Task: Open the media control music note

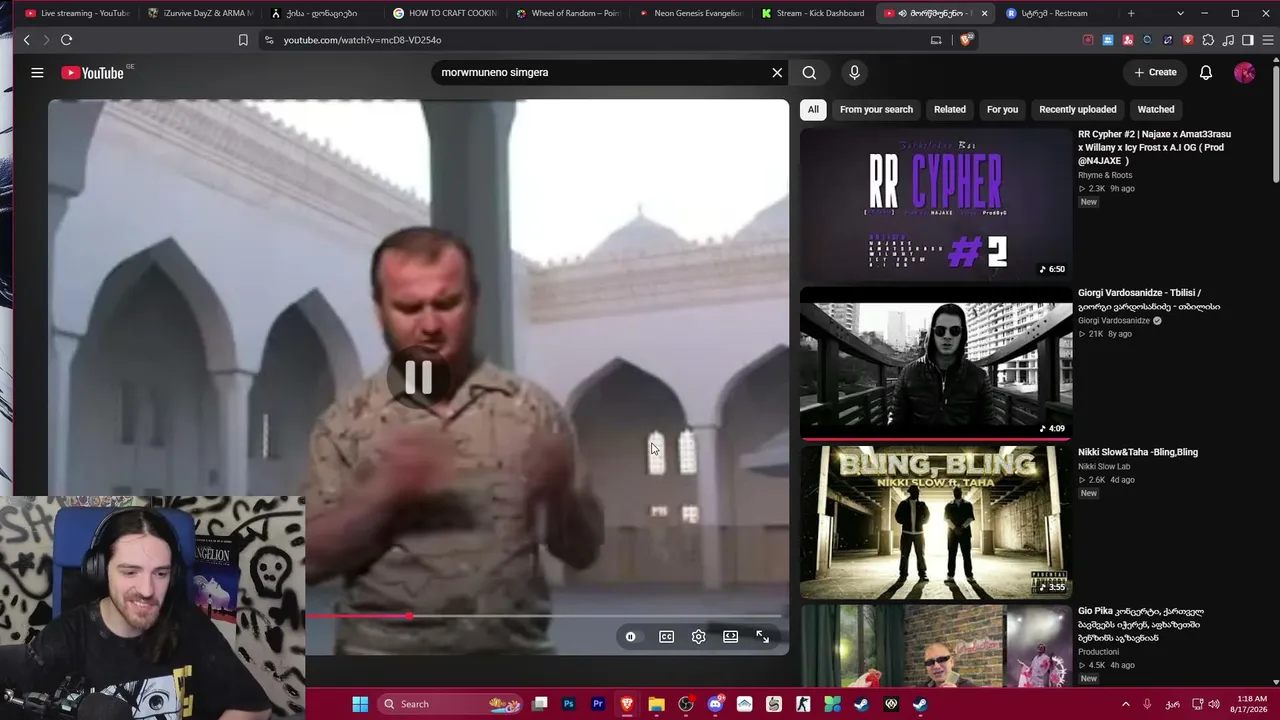Action: coord(1228,40)
